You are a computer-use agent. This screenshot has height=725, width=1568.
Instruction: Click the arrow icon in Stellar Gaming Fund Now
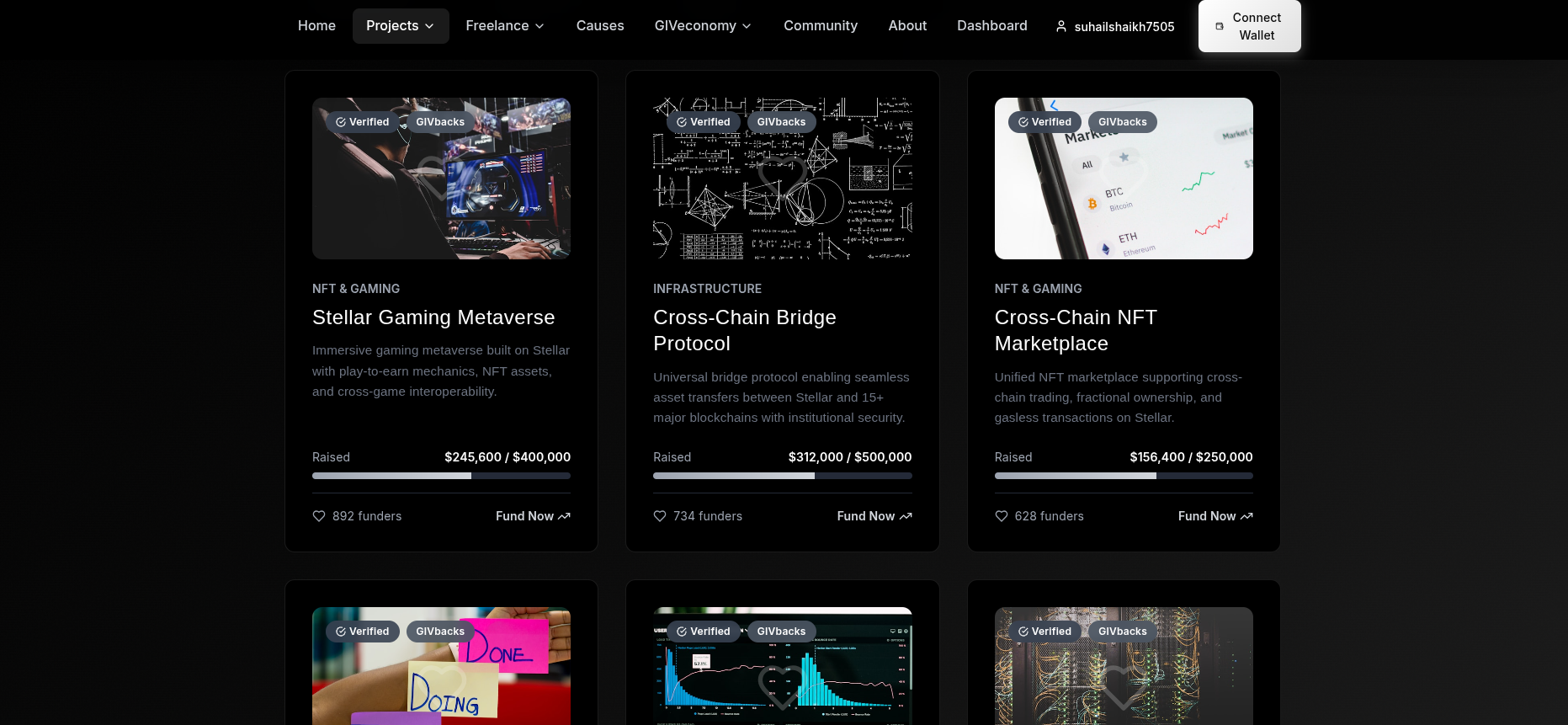[x=564, y=516]
